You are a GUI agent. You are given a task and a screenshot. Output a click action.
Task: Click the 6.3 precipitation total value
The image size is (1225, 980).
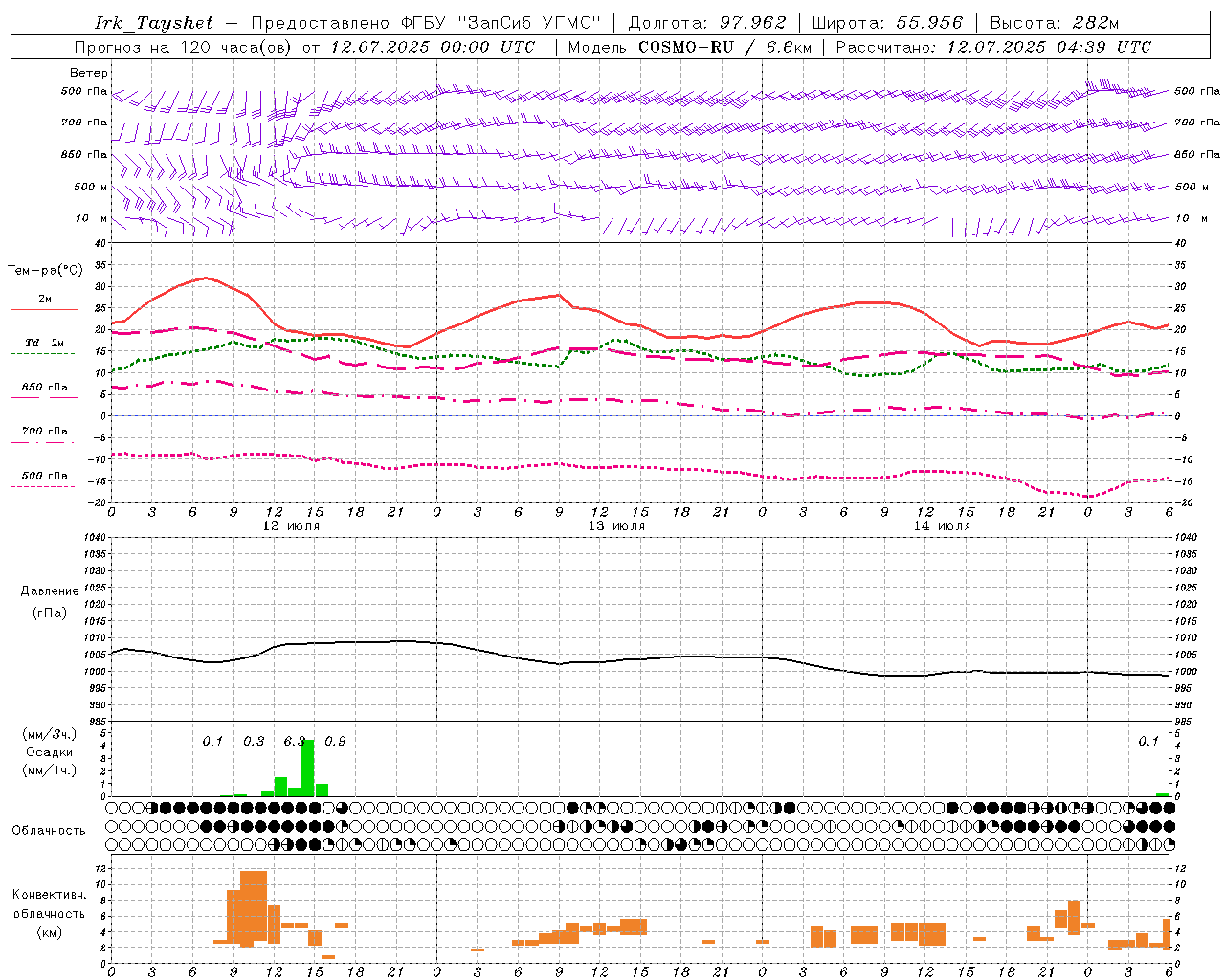(295, 741)
